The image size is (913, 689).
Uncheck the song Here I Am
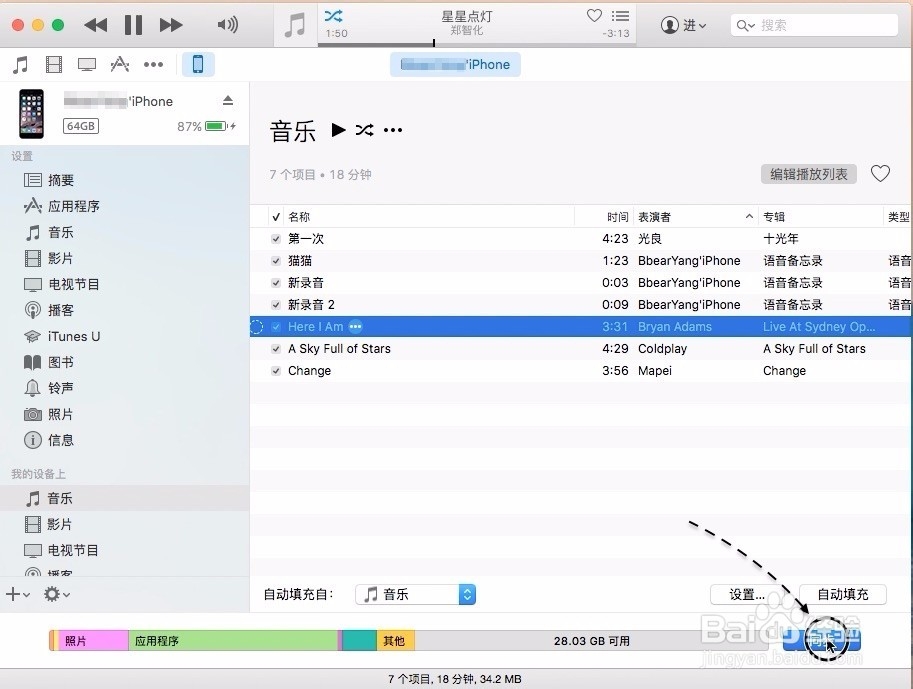coord(276,327)
